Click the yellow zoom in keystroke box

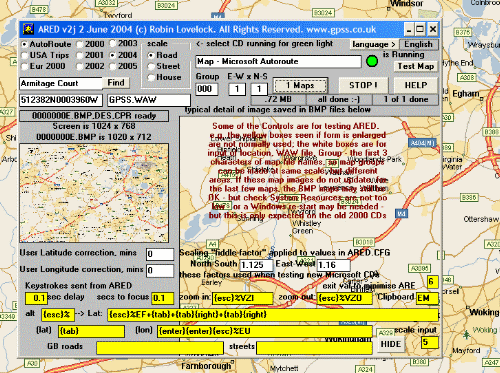243,298
